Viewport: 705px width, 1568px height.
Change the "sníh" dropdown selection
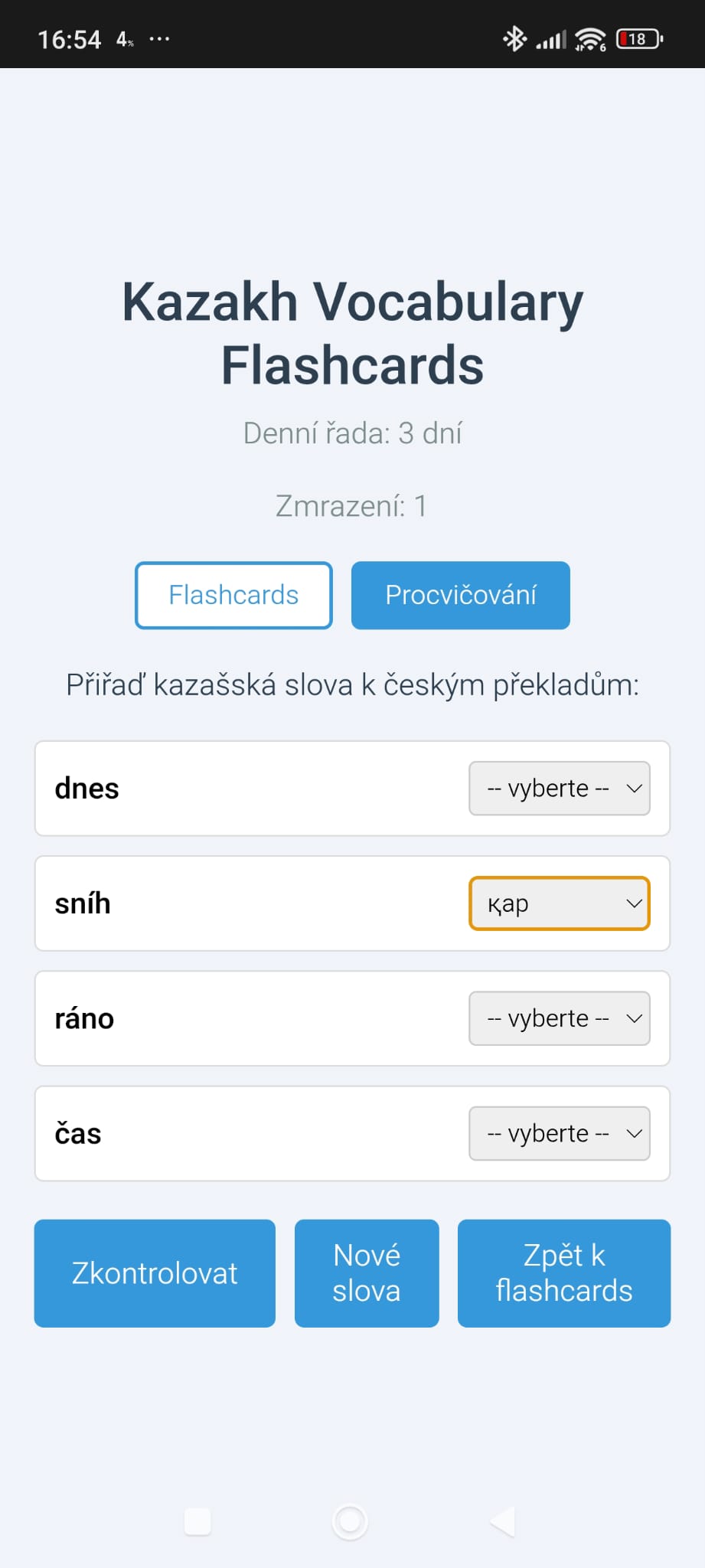(x=559, y=903)
